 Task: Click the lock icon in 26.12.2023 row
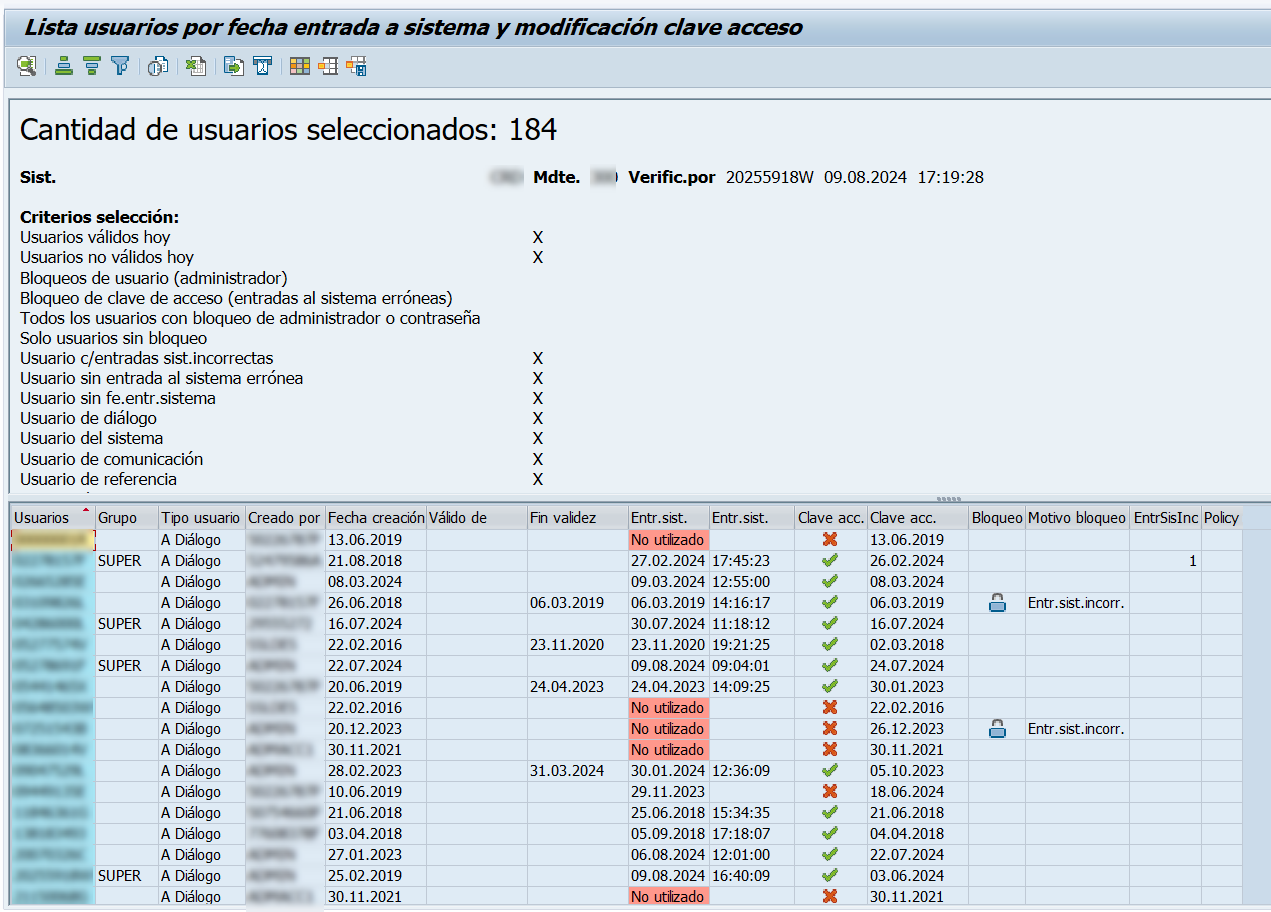[x=997, y=729]
